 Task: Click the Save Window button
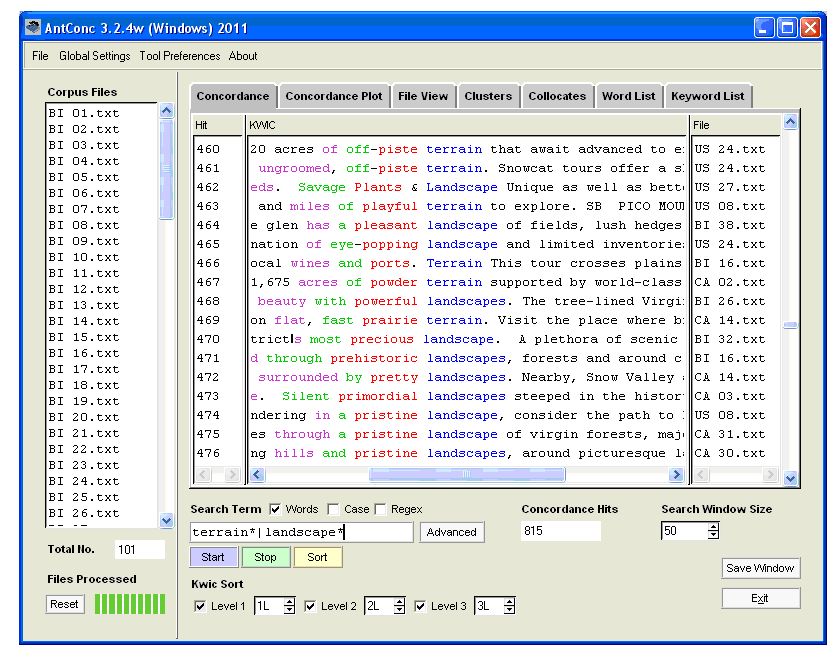tap(760, 568)
